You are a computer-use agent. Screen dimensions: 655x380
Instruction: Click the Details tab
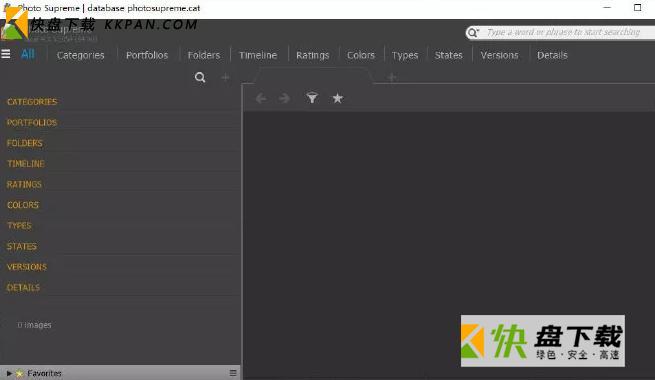click(552, 55)
